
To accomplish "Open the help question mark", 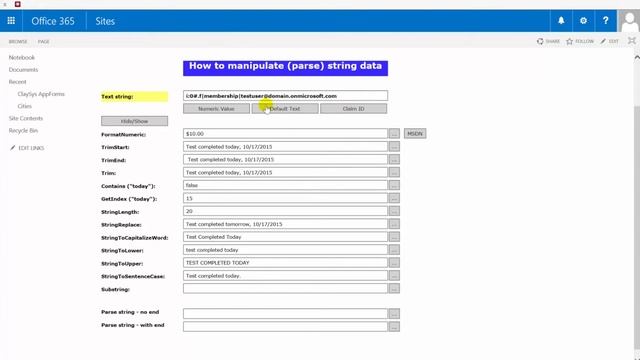I will [x=605, y=21].
